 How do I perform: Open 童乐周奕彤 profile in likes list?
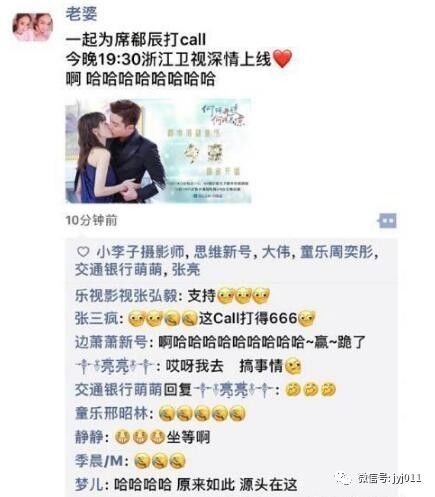tap(337, 252)
